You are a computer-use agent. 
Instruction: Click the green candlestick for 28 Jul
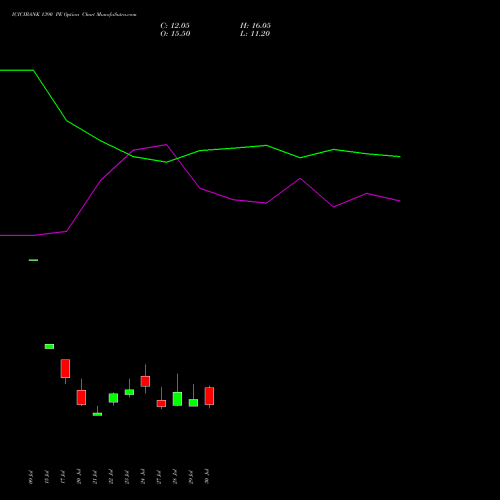point(177,399)
